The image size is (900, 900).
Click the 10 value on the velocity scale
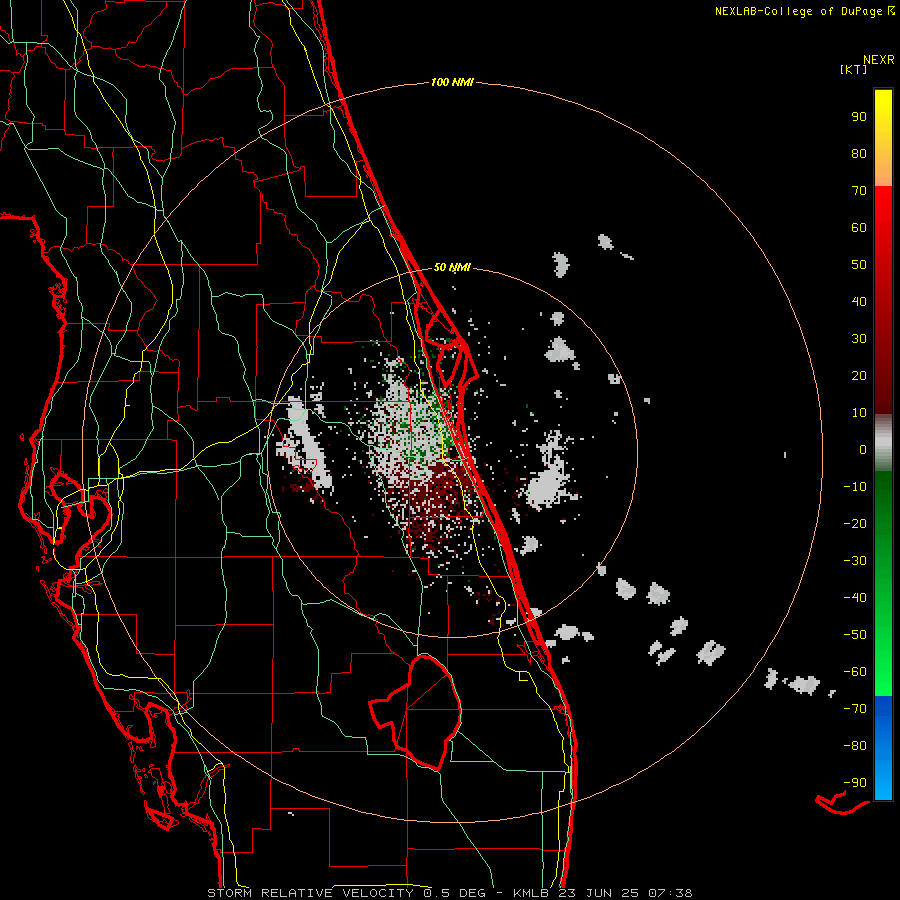859,413
